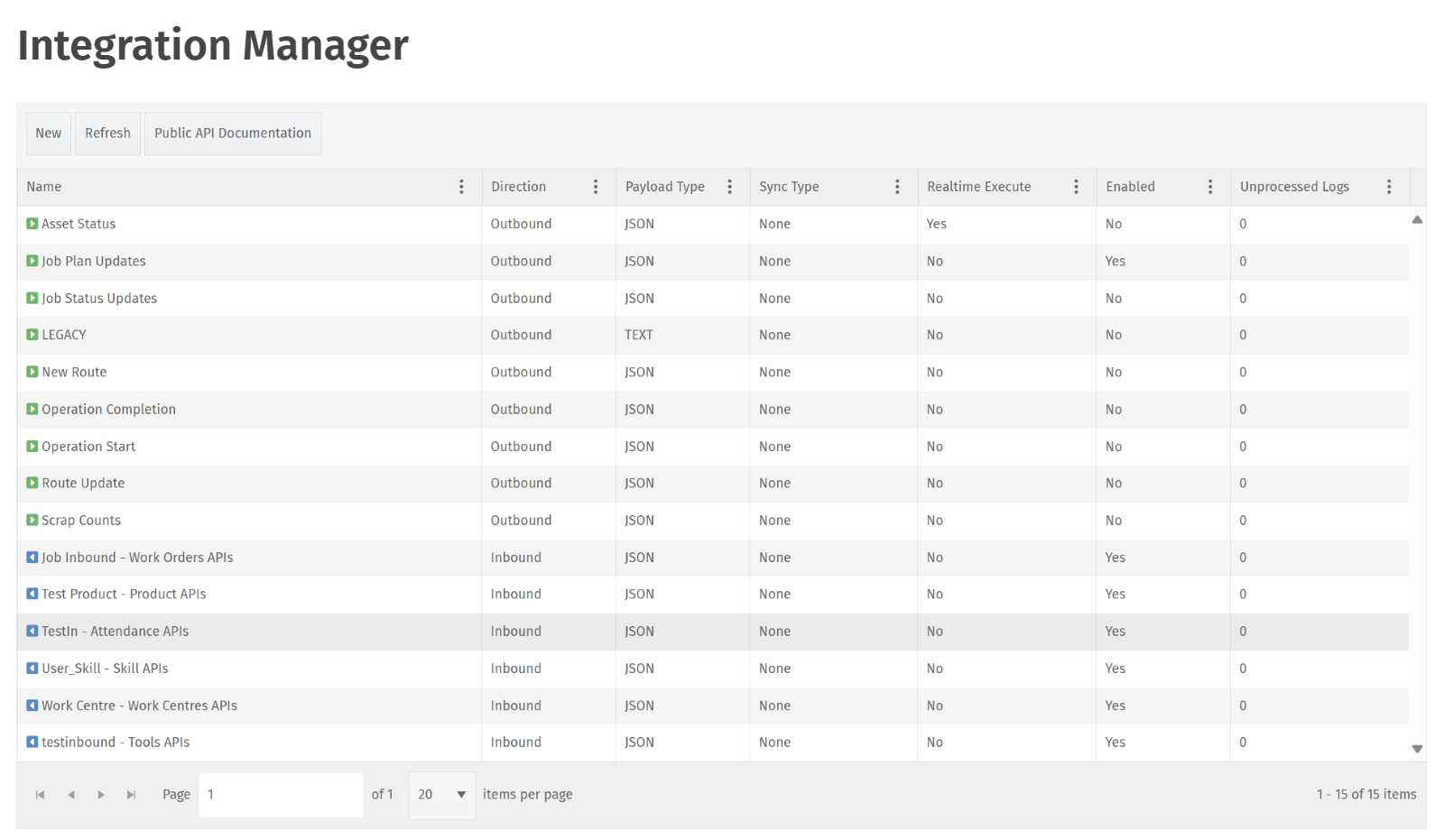The width and height of the screenshot is (1444, 840).
Task: Go to the next page
Action: click(101, 795)
